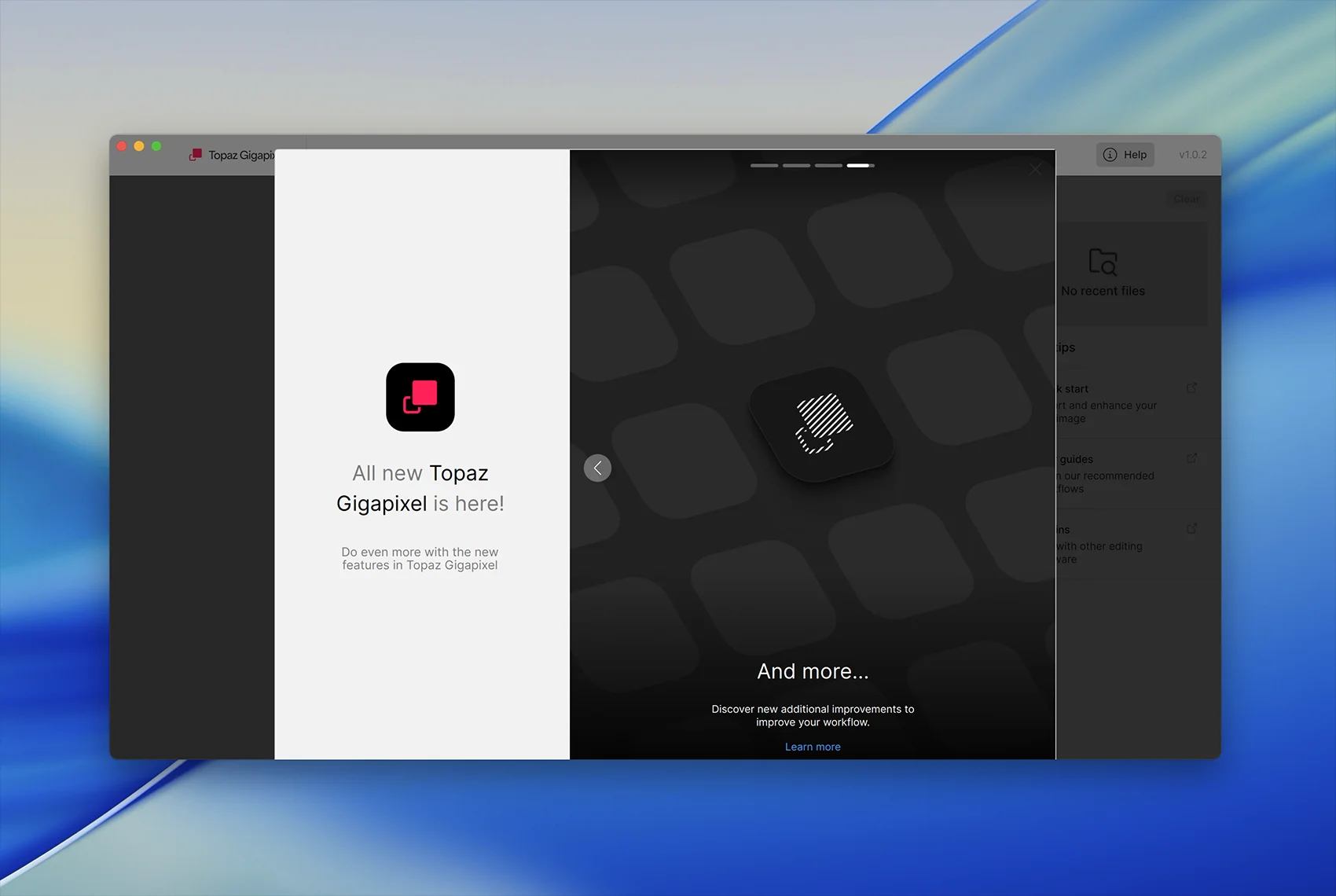The width and height of the screenshot is (1336, 896).
Task: Click the green macOS fullscreen window button
Action: pos(156,146)
